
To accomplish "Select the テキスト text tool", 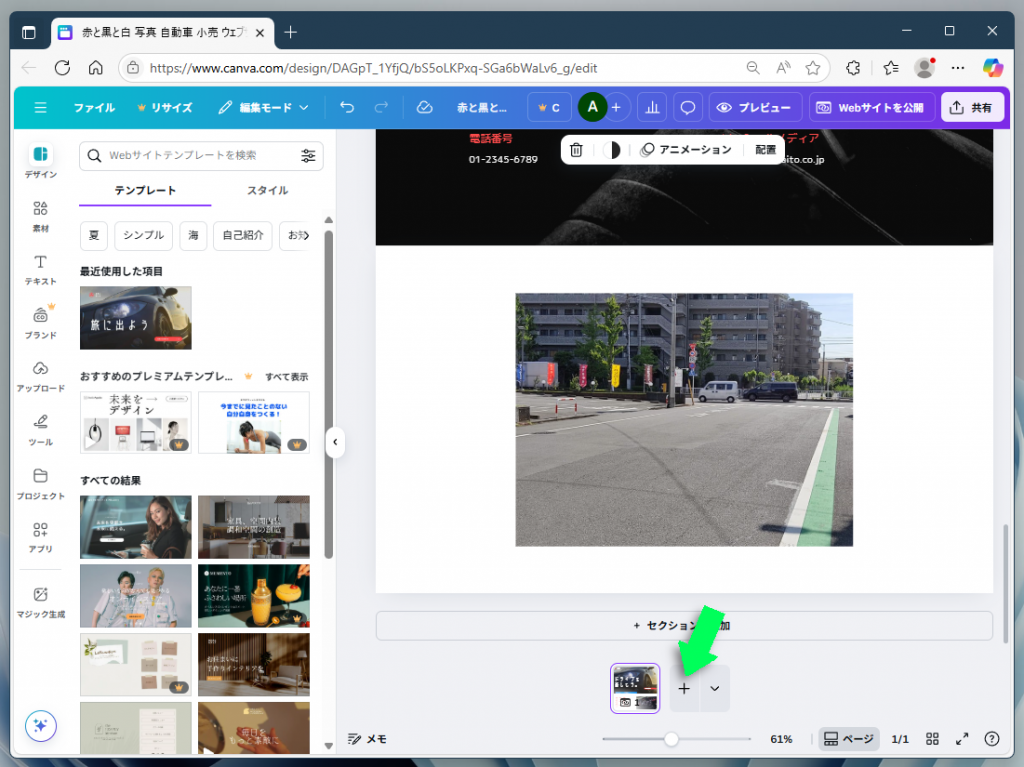I will click(x=40, y=269).
